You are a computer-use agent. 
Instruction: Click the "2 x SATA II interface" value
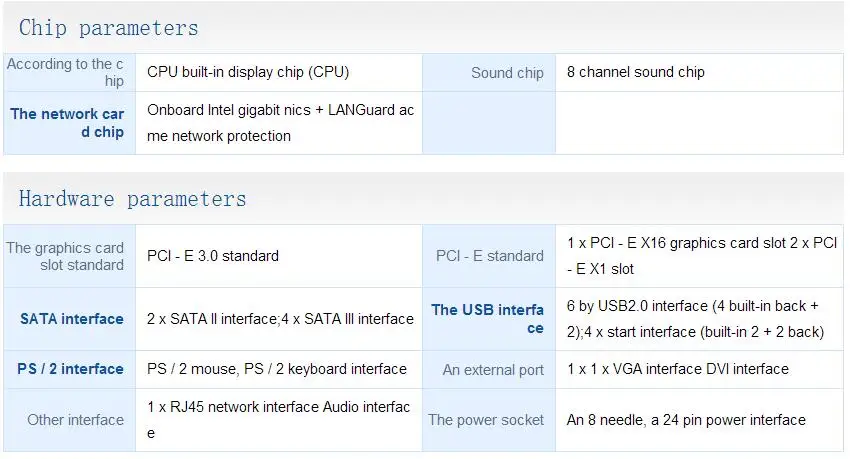point(280,319)
